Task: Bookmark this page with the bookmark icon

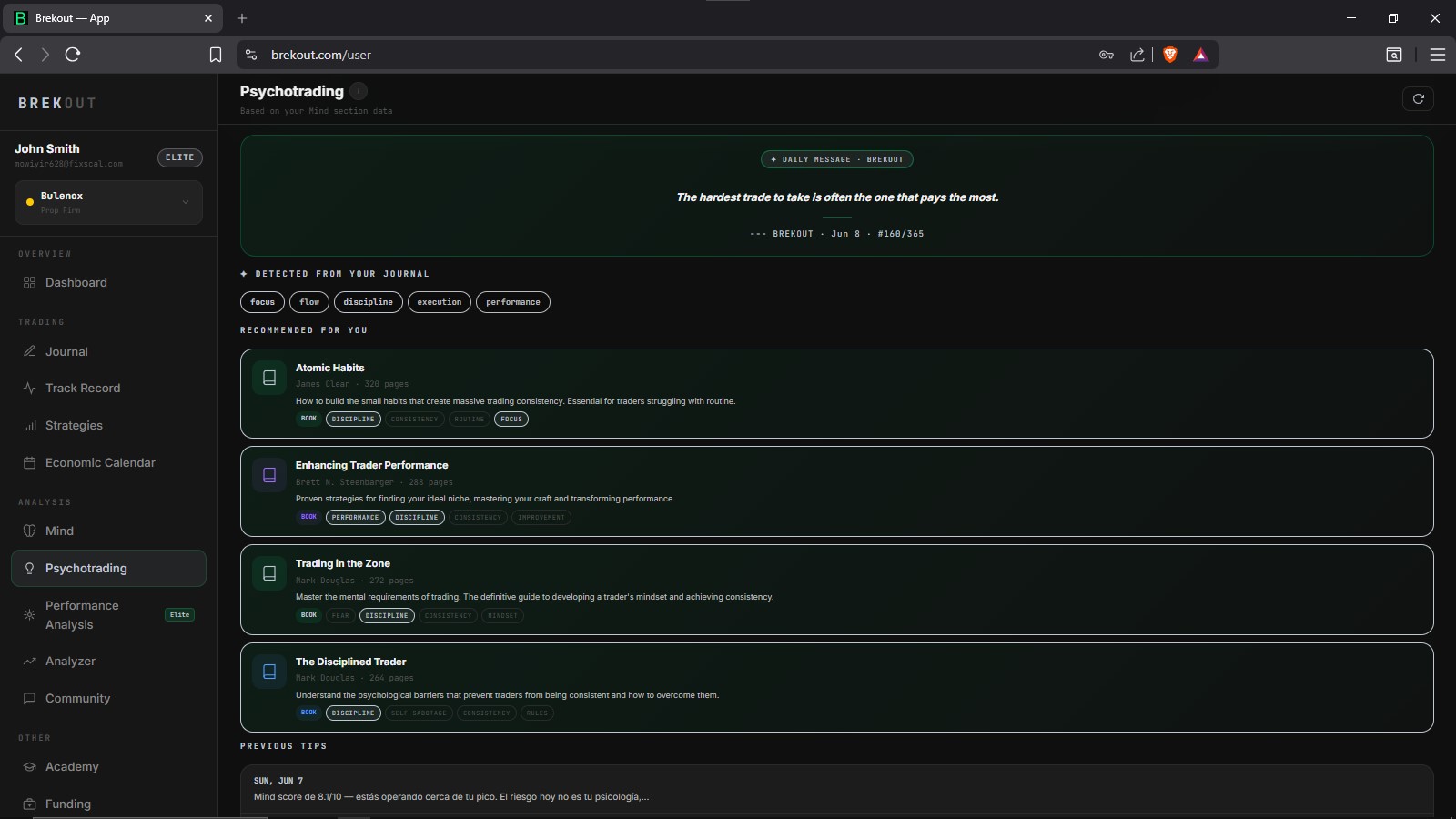Action: (216, 55)
